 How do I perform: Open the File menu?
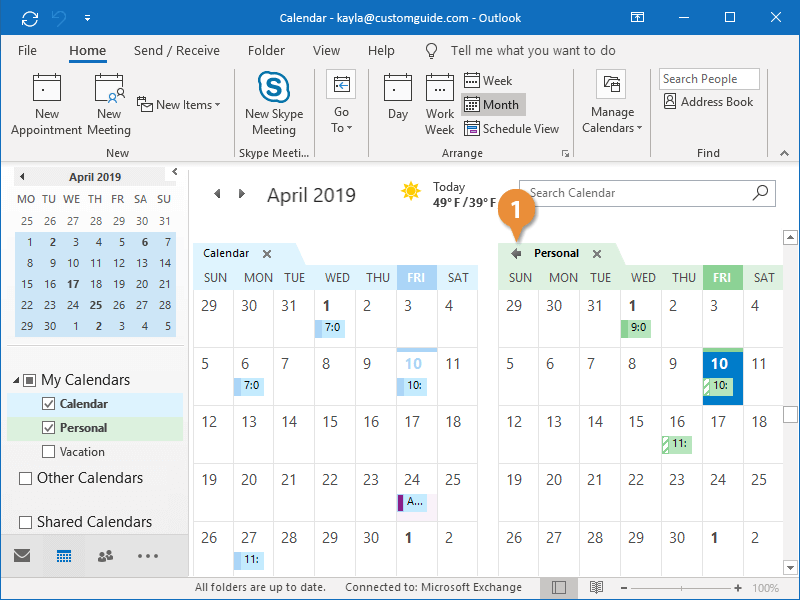tap(27, 51)
